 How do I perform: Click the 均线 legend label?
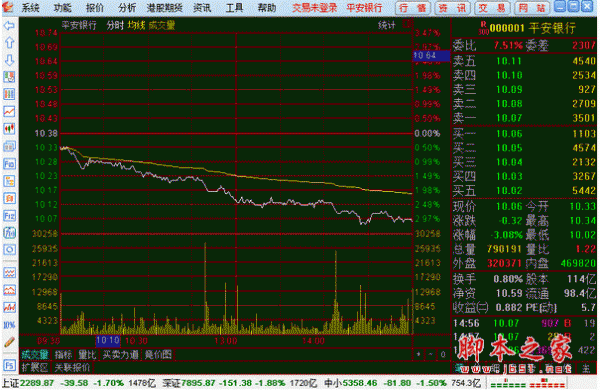point(136,25)
